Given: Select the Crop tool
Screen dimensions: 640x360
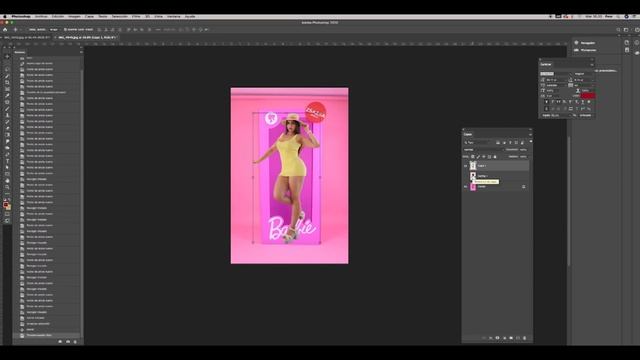Looking at the screenshot, I should click(x=7, y=82).
